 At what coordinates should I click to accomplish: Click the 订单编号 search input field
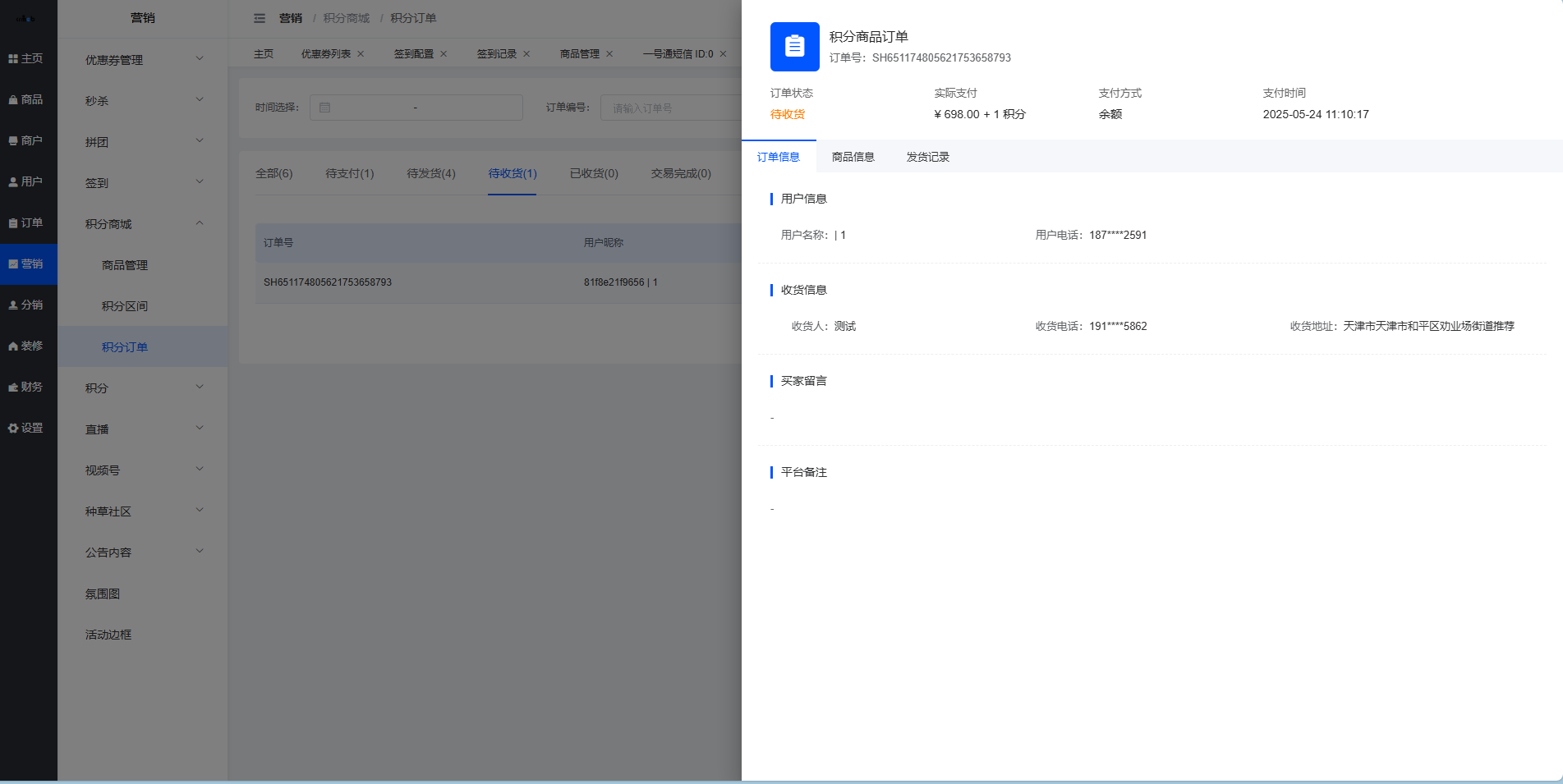coord(669,108)
